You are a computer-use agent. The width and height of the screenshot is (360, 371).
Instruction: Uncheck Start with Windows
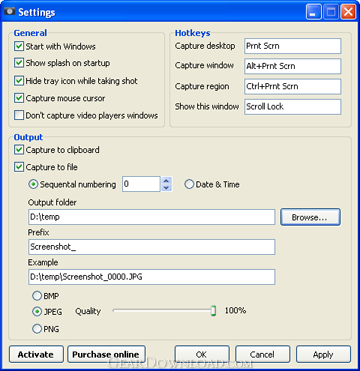tap(19, 46)
